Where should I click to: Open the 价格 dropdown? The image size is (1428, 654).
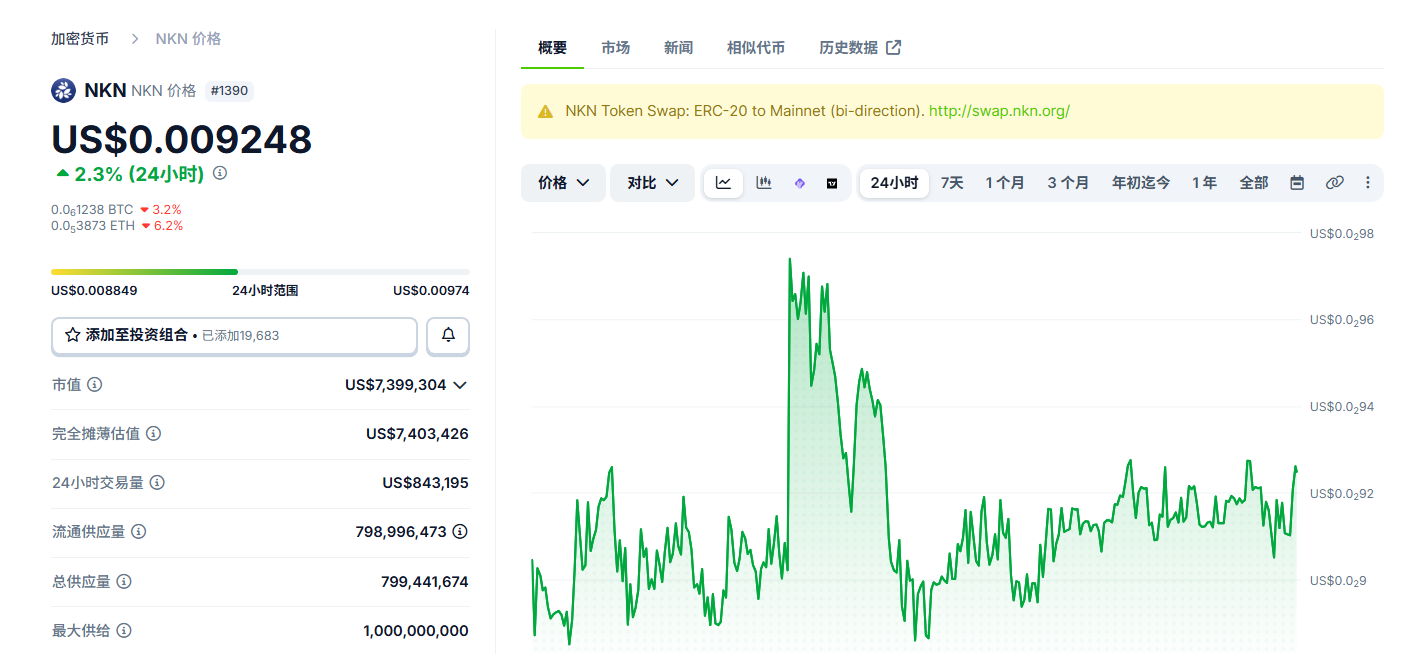point(563,183)
